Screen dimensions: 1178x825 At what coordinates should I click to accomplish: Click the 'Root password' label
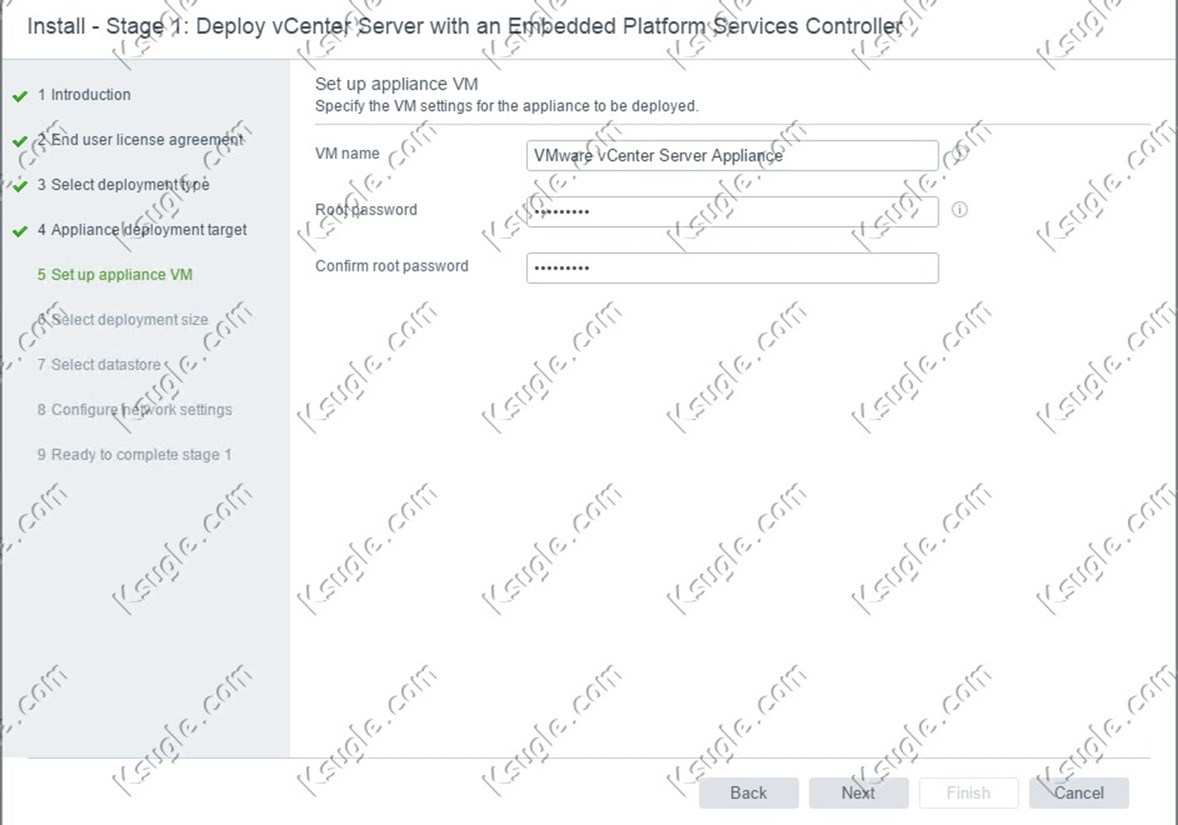(x=366, y=210)
